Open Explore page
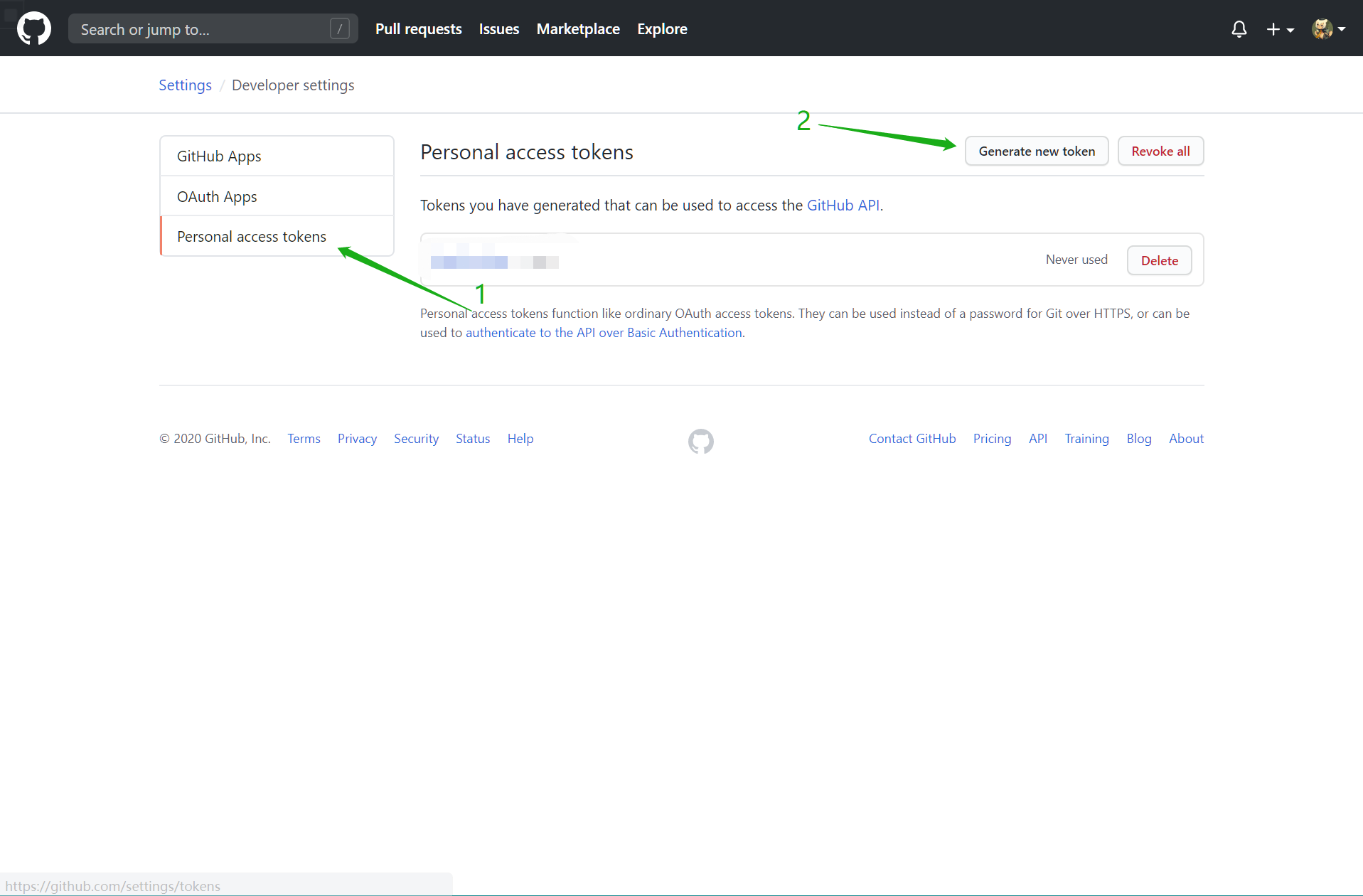 (x=662, y=29)
